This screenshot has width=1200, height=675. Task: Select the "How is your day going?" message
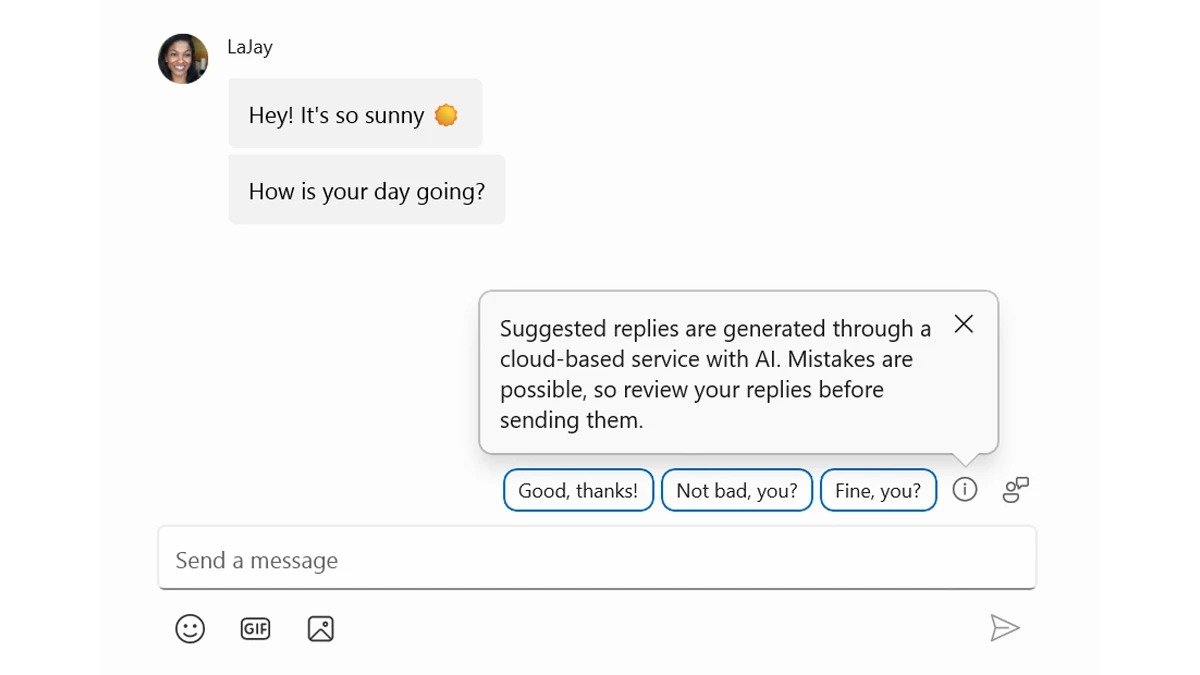coord(366,191)
